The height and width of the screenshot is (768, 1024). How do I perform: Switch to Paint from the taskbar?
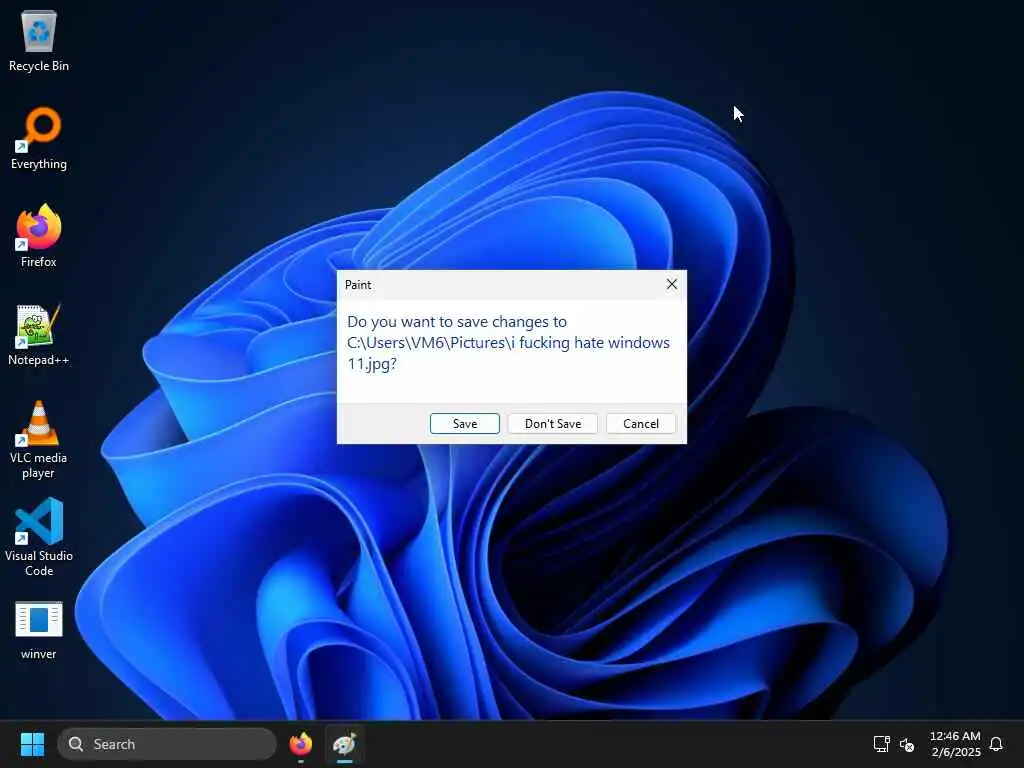pyautogui.click(x=344, y=744)
